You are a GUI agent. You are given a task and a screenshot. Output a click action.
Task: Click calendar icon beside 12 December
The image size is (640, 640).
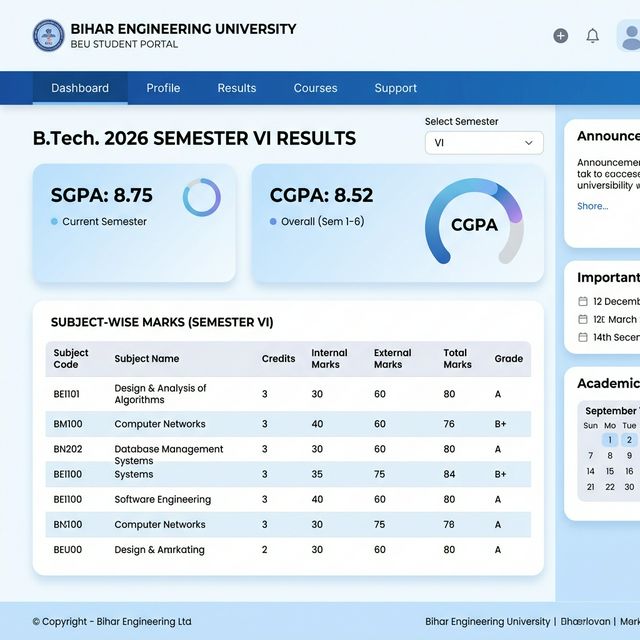tap(583, 301)
